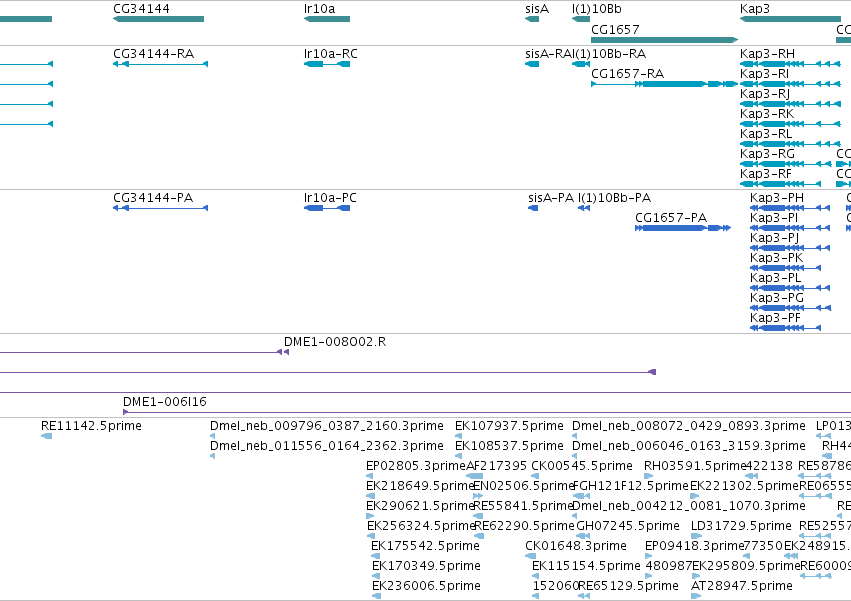Click protein Ir10a-PC label
The width and height of the screenshot is (851, 601).
click(x=330, y=198)
